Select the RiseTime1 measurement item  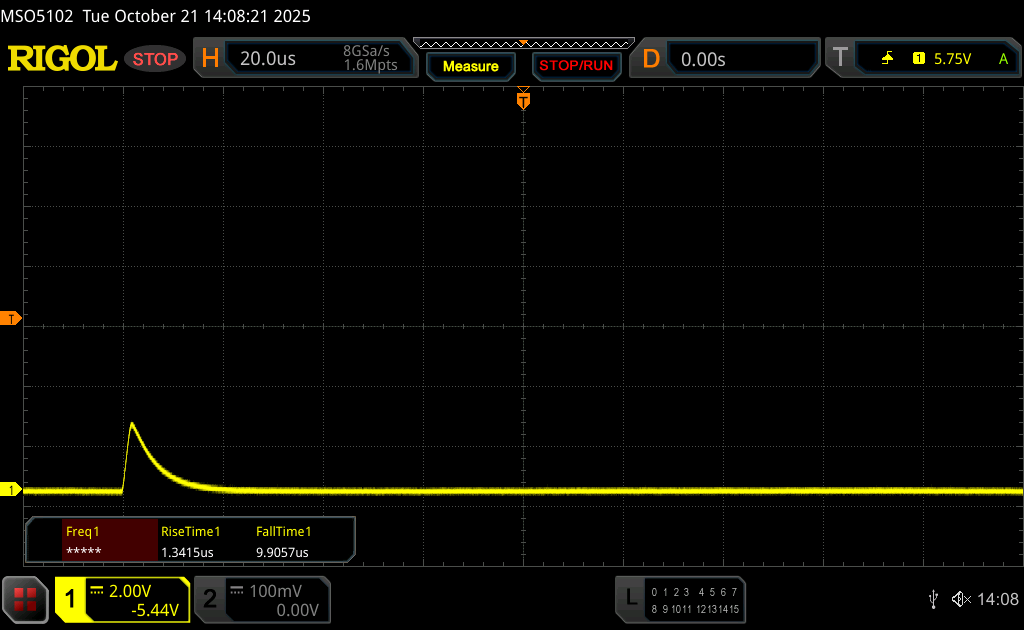tap(190, 542)
